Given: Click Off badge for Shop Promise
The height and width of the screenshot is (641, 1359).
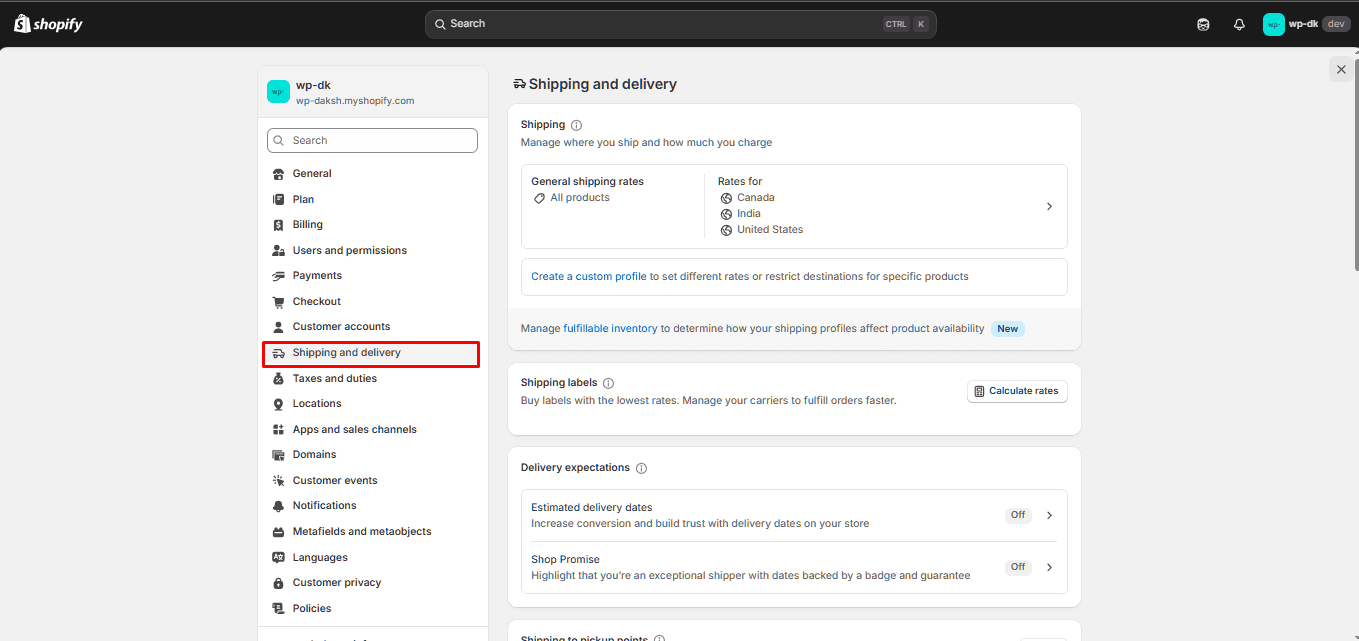Looking at the screenshot, I should (1017, 567).
